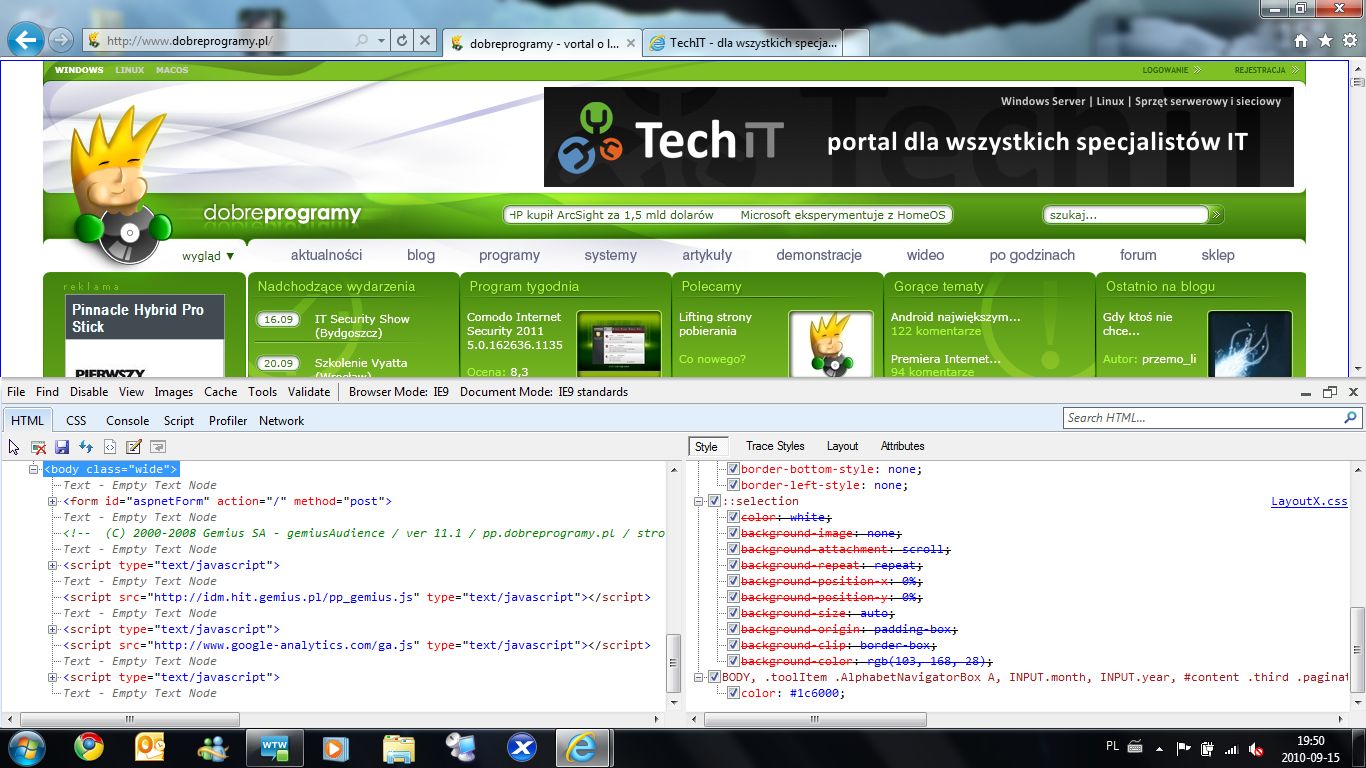Open the wygląd dropdown on the site

[208, 256]
